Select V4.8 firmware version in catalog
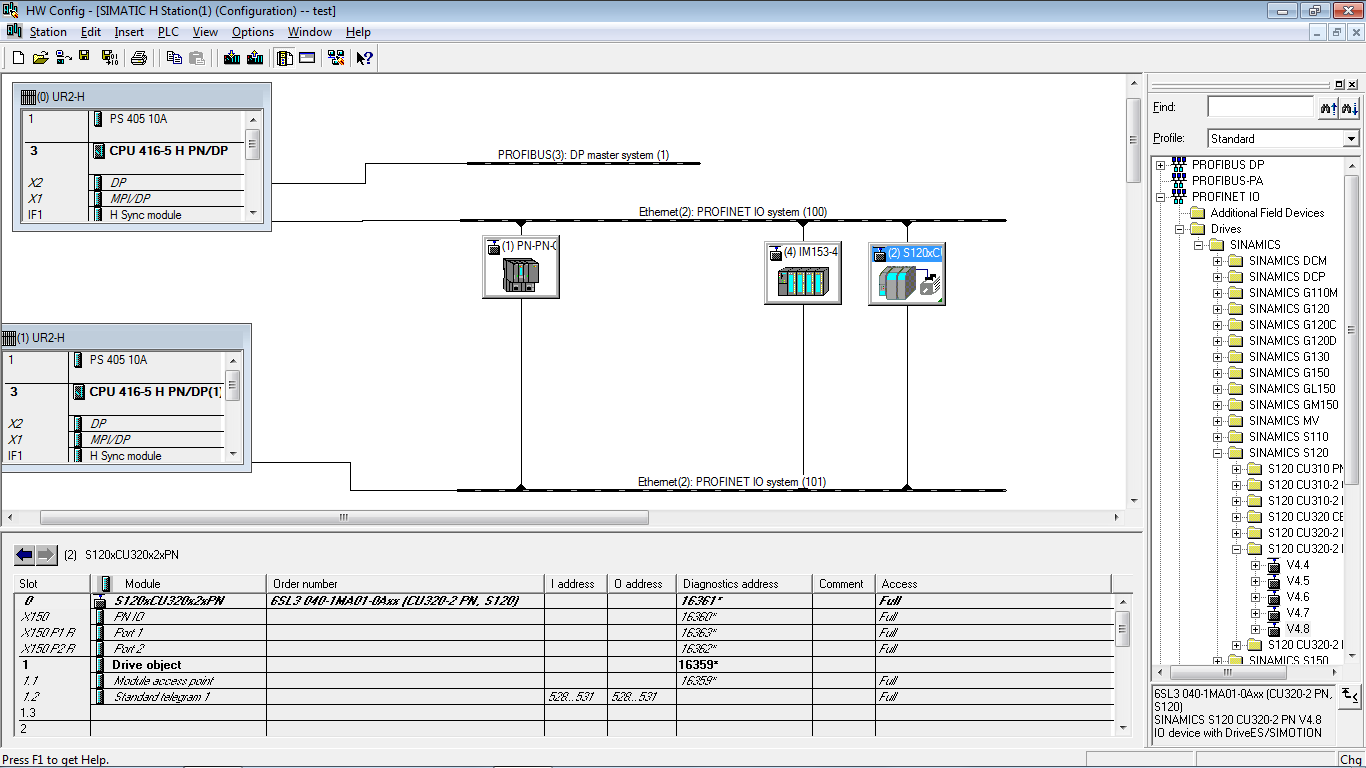This screenshot has width=1366, height=768. 1298,629
